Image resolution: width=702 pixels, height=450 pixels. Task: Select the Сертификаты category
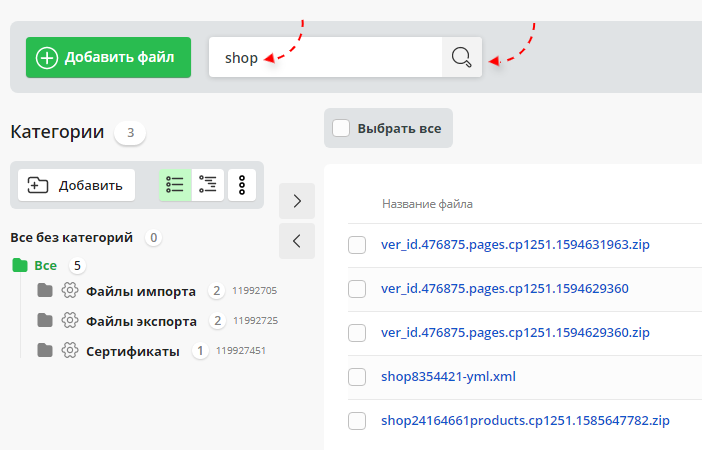(132, 351)
